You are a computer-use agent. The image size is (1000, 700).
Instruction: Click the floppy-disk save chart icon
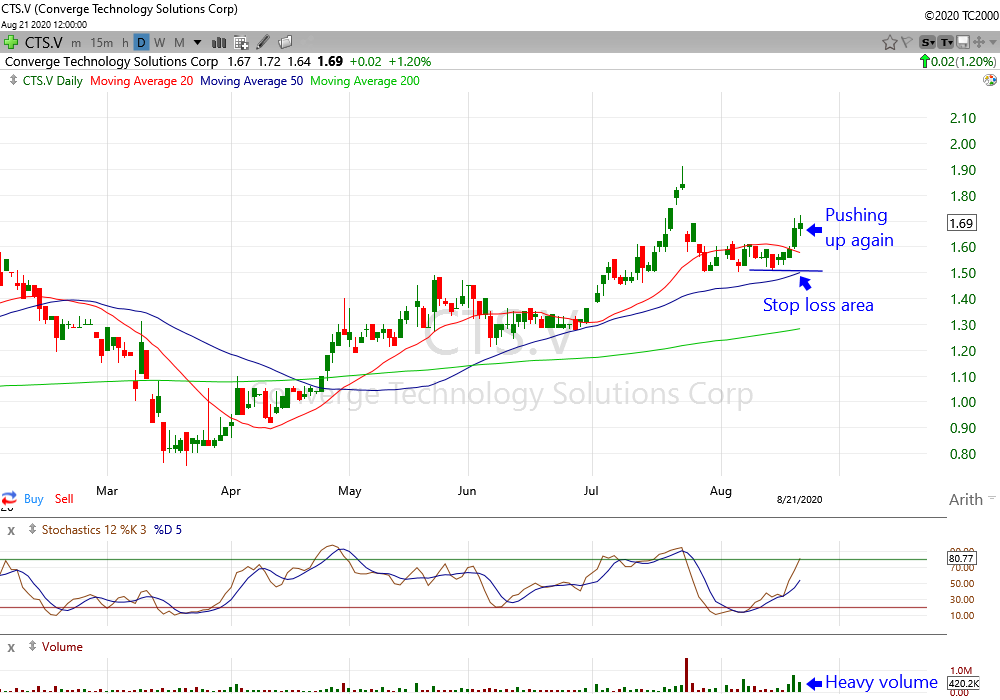[963, 43]
